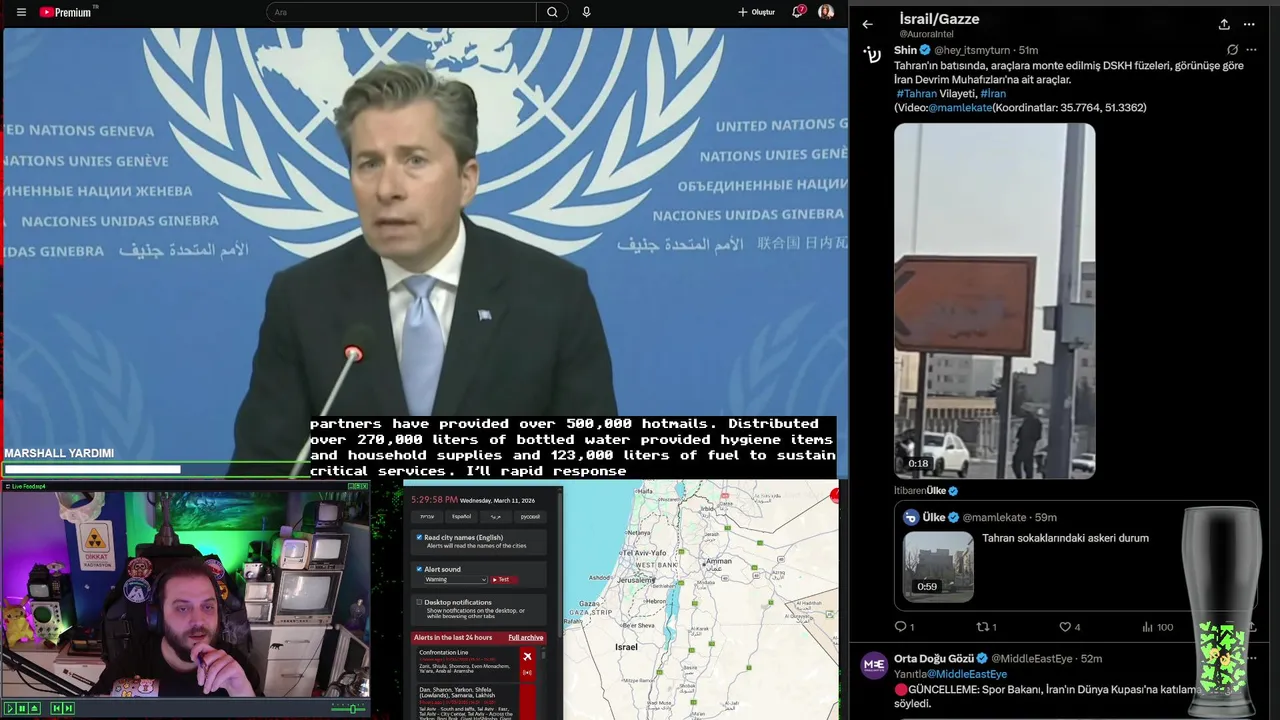Open the Full archive link

526,638
